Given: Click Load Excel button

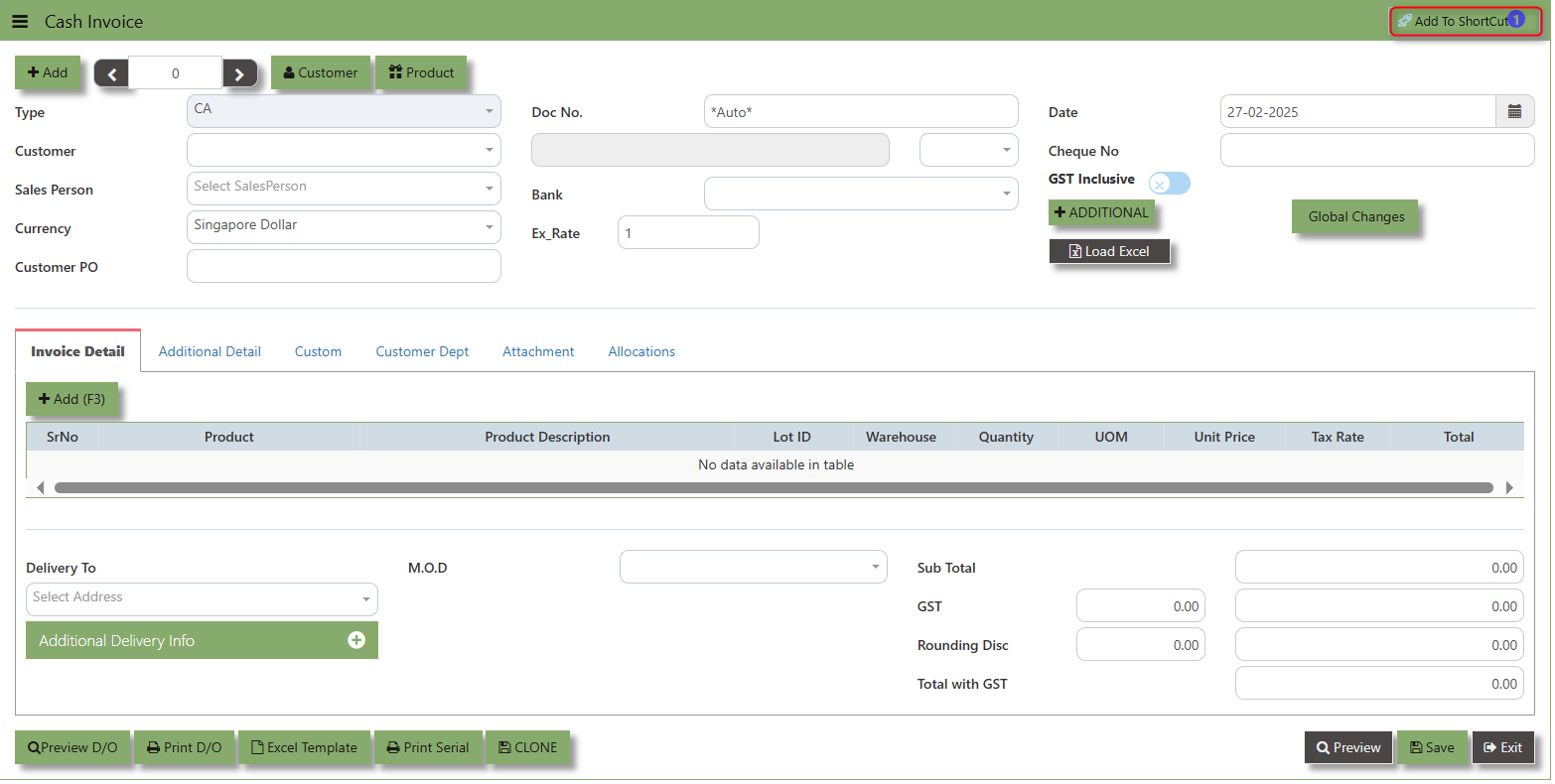Looking at the screenshot, I should tap(1109, 252).
